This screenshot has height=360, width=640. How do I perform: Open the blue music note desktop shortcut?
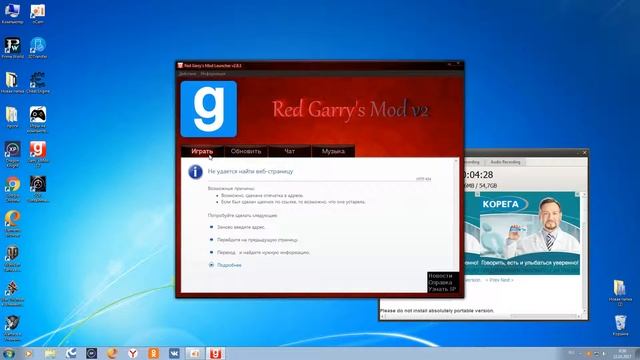(x=38, y=48)
